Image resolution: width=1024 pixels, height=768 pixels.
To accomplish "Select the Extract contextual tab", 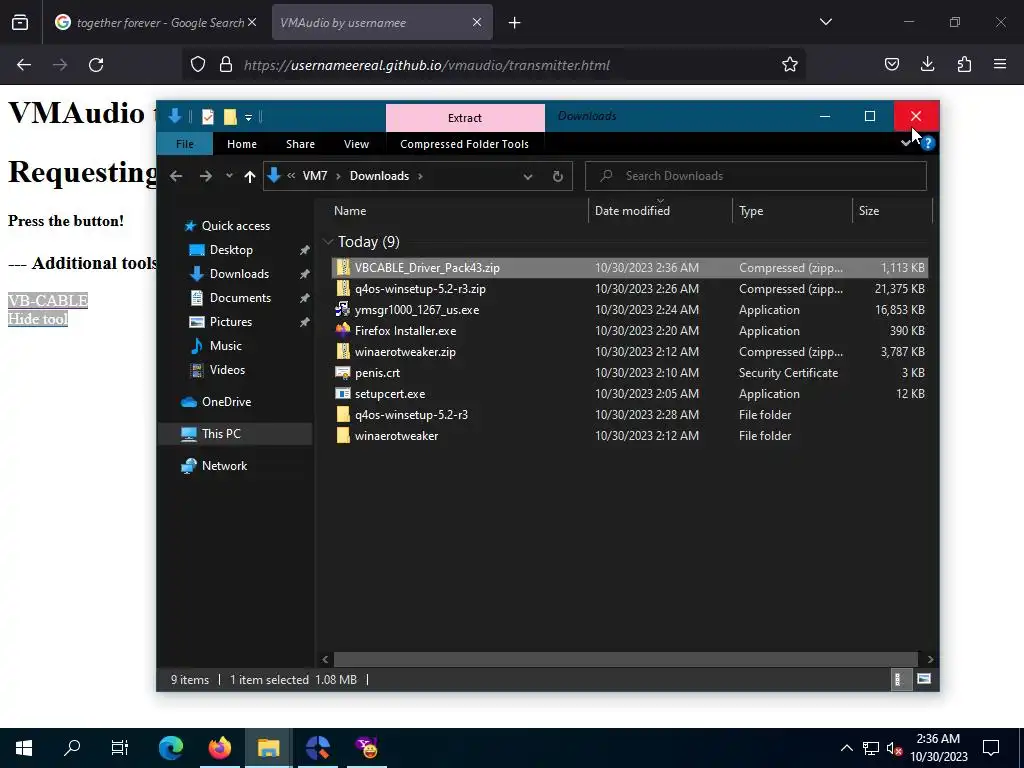I will (x=465, y=118).
